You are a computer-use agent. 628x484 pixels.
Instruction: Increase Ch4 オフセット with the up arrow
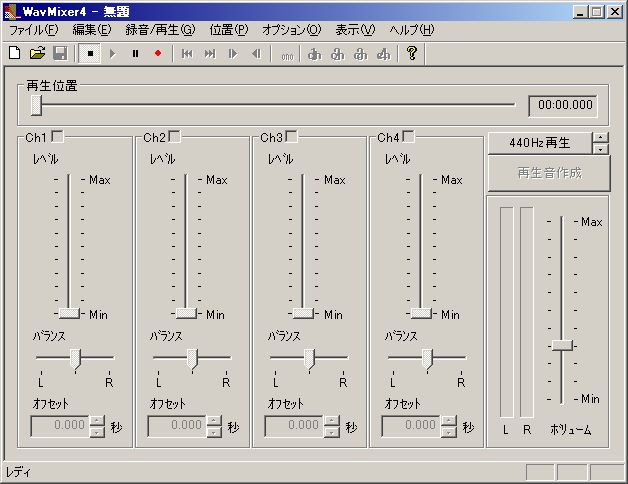(x=448, y=421)
